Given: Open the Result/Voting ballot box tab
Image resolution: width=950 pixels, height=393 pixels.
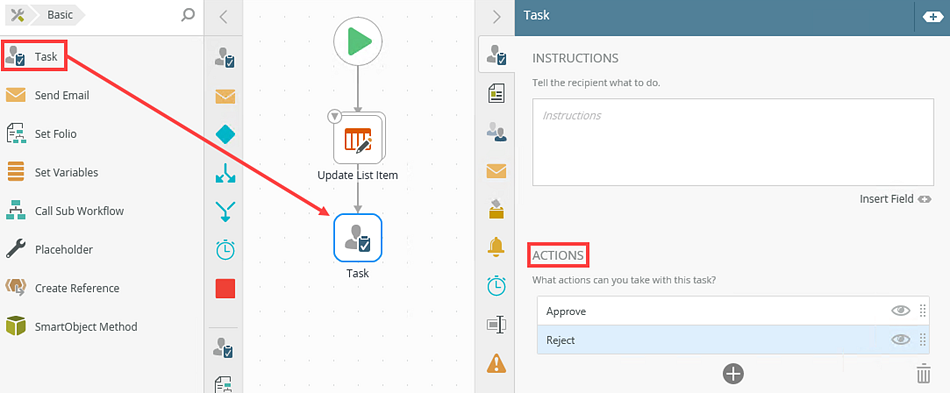Looking at the screenshot, I should tap(497, 210).
